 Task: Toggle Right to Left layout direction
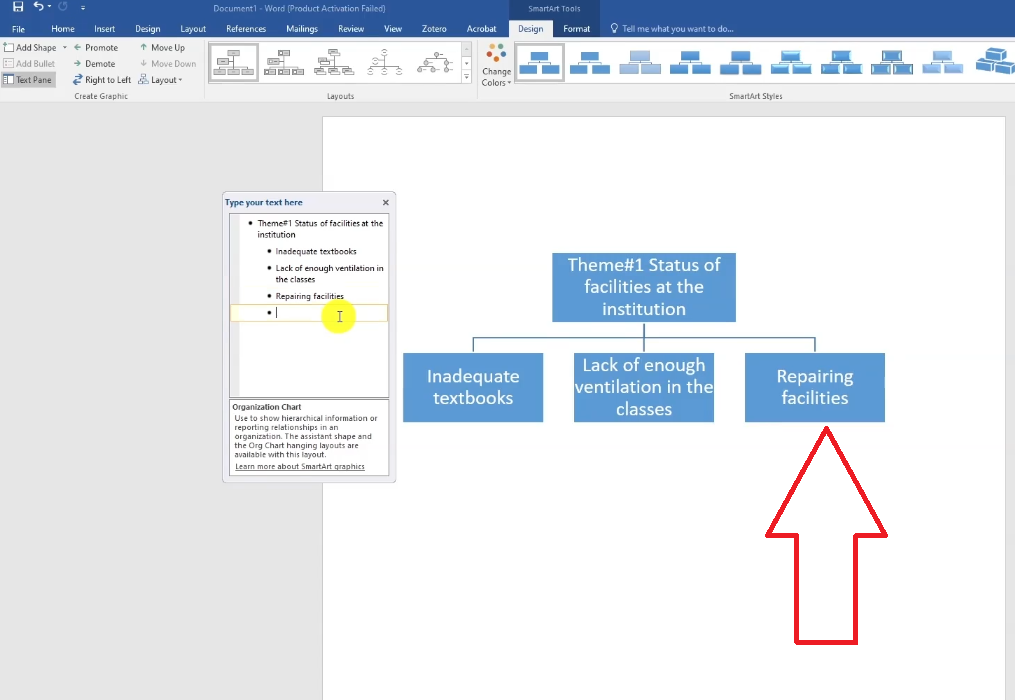coord(102,79)
